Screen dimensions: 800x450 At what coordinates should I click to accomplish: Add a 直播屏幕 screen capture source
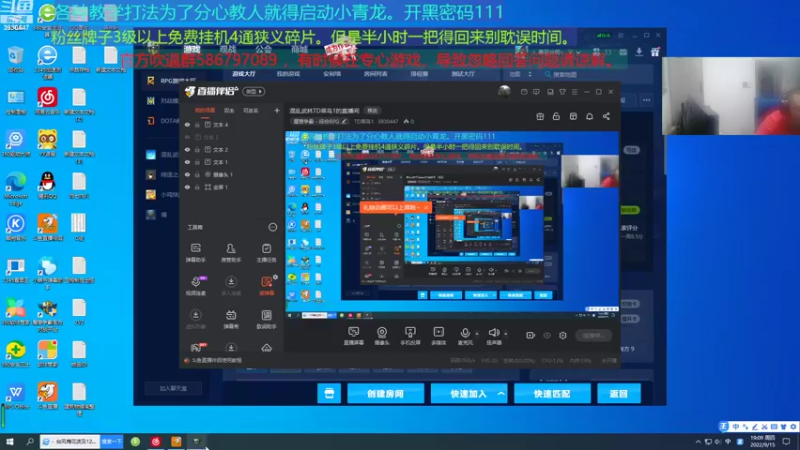(x=353, y=336)
